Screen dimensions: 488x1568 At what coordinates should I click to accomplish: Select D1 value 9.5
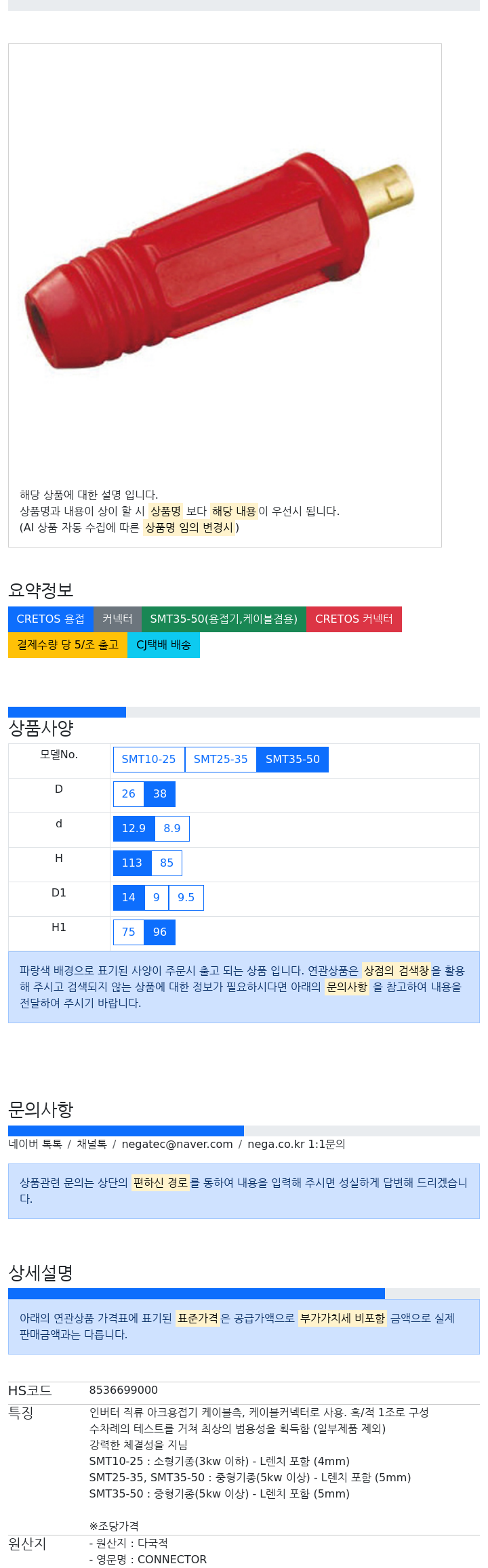click(x=186, y=898)
